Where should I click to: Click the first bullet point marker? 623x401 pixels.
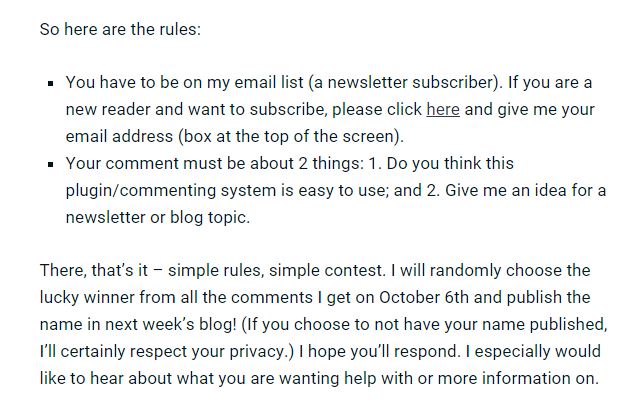50,83
